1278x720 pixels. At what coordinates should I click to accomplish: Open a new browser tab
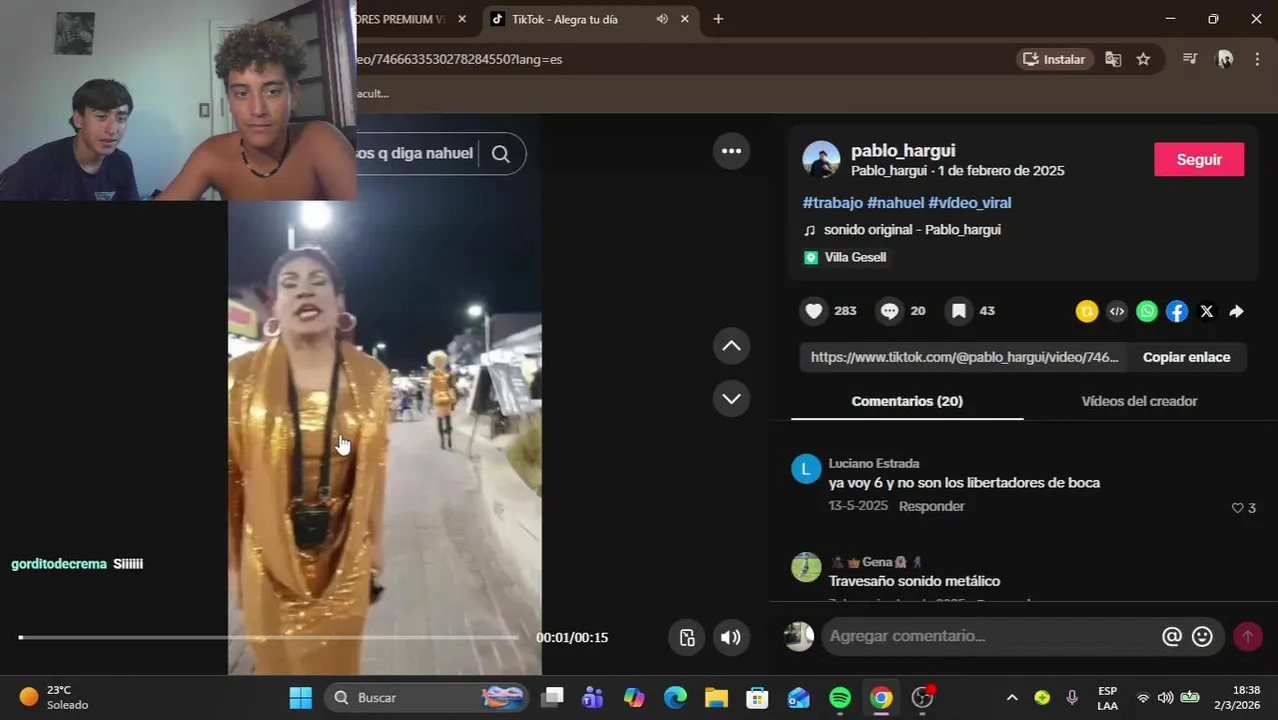coord(718,19)
